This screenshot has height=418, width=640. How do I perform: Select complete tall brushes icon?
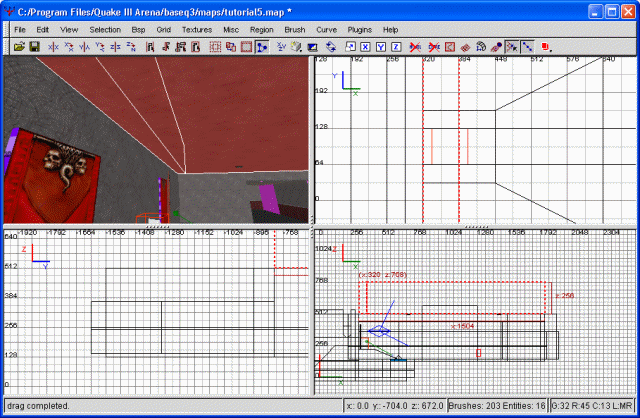150,47
